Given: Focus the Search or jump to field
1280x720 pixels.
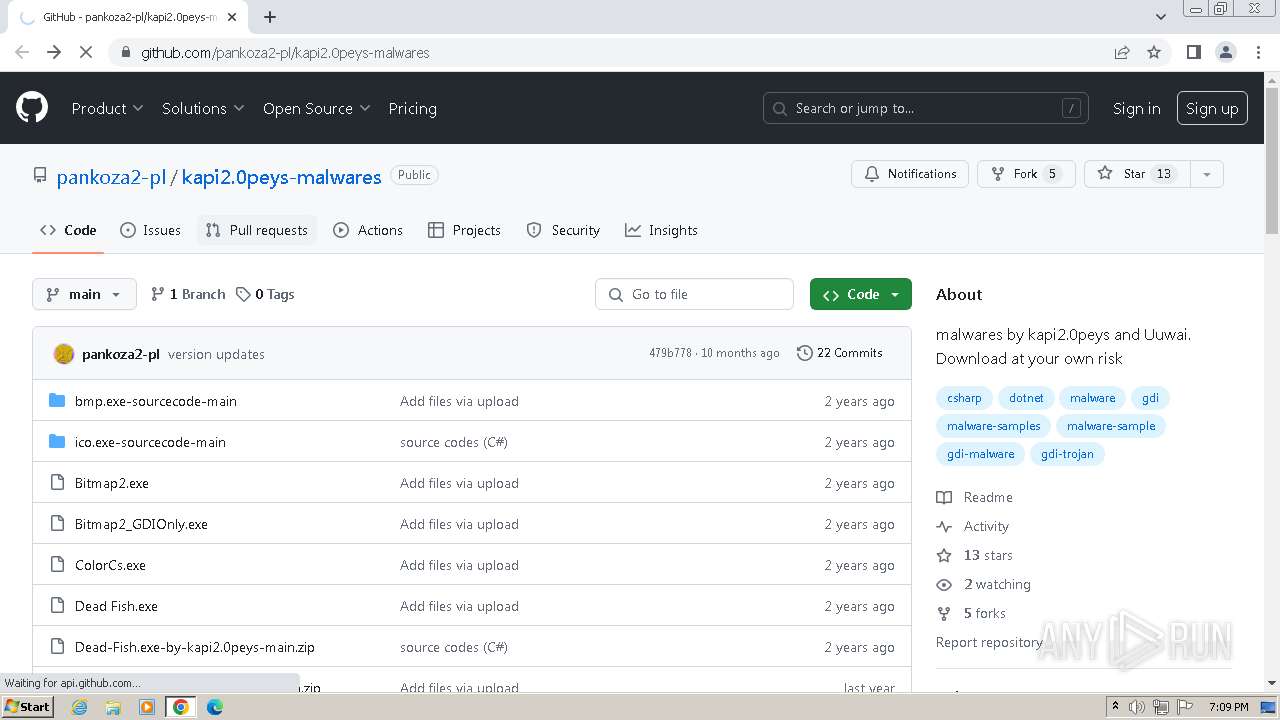Looking at the screenshot, I should coord(926,108).
